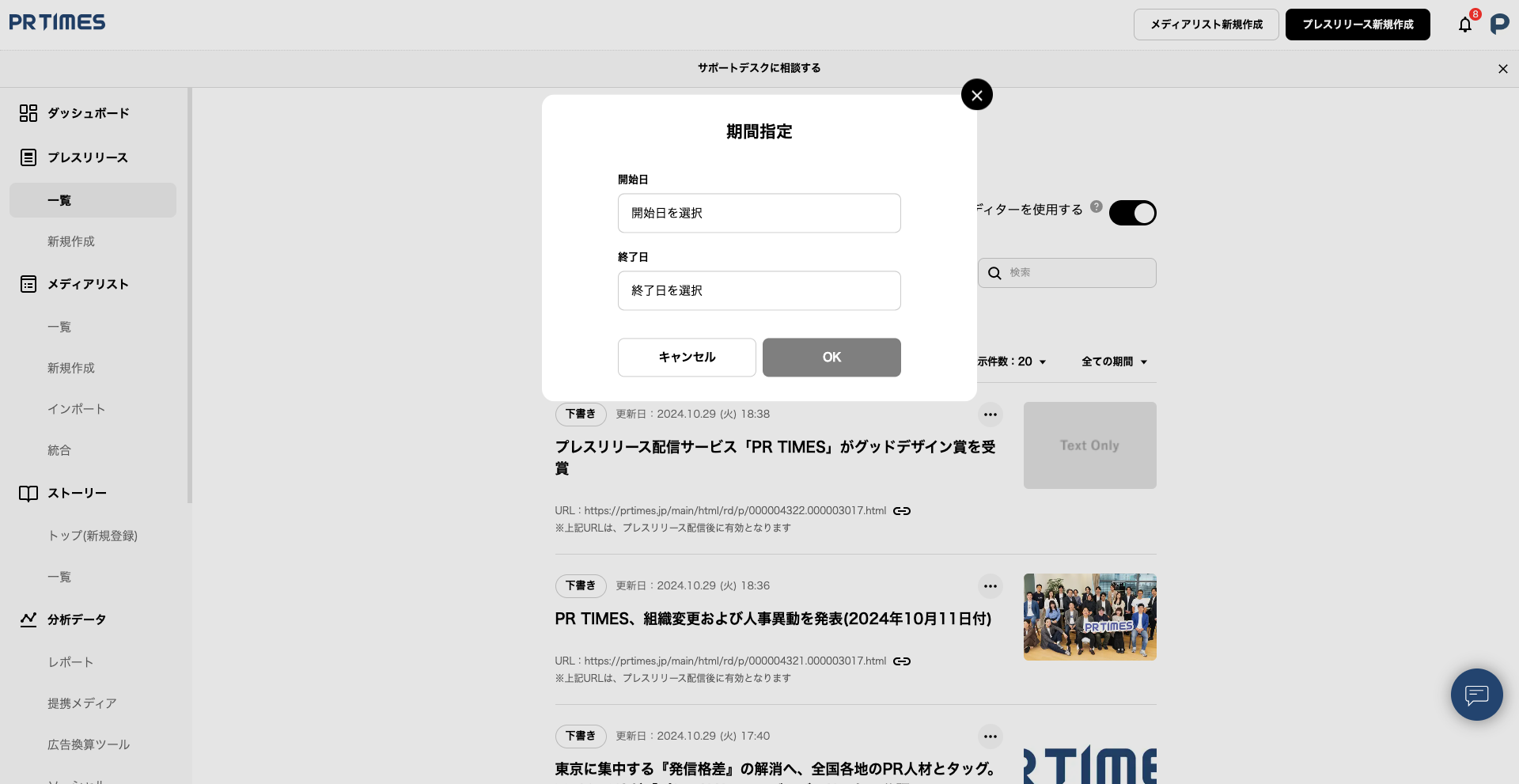This screenshot has width=1519, height=784.
Task: Click the 000004322 press release URL
Action: point(735,511)
